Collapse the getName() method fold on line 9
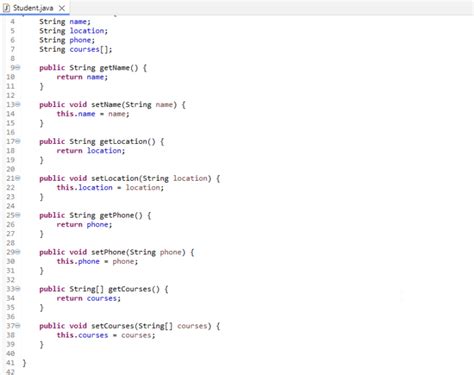Image resolution: width=474 pixels, height=375 pixels. coord(18,68)
